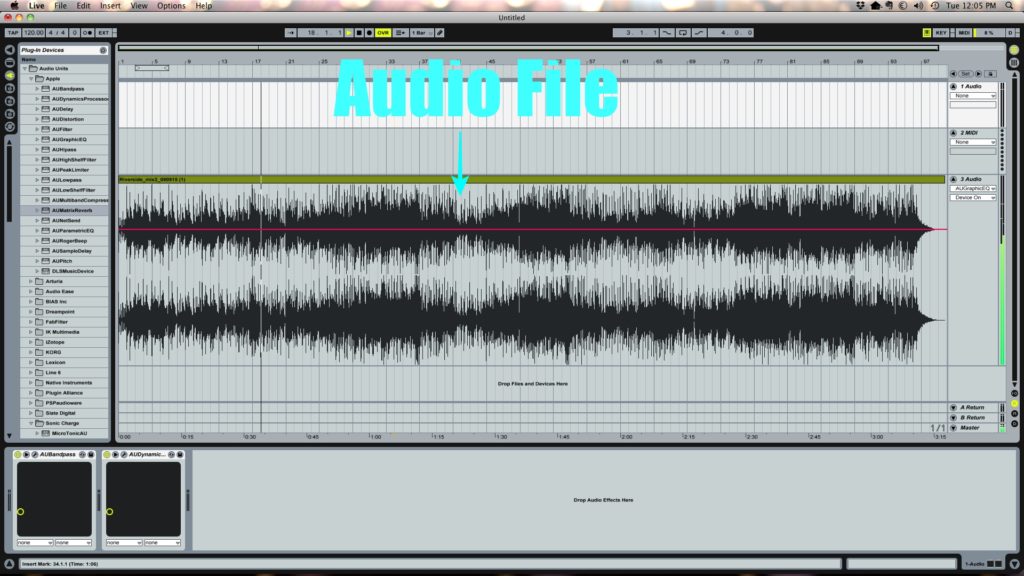Toggle the Loop switch in transport
1024x576 pixels.
coord(683,33)
